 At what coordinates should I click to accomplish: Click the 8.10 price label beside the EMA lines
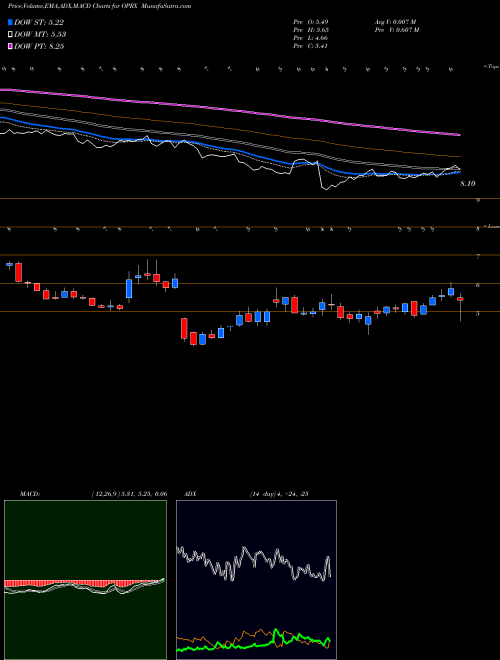click(x=468, y=184)
